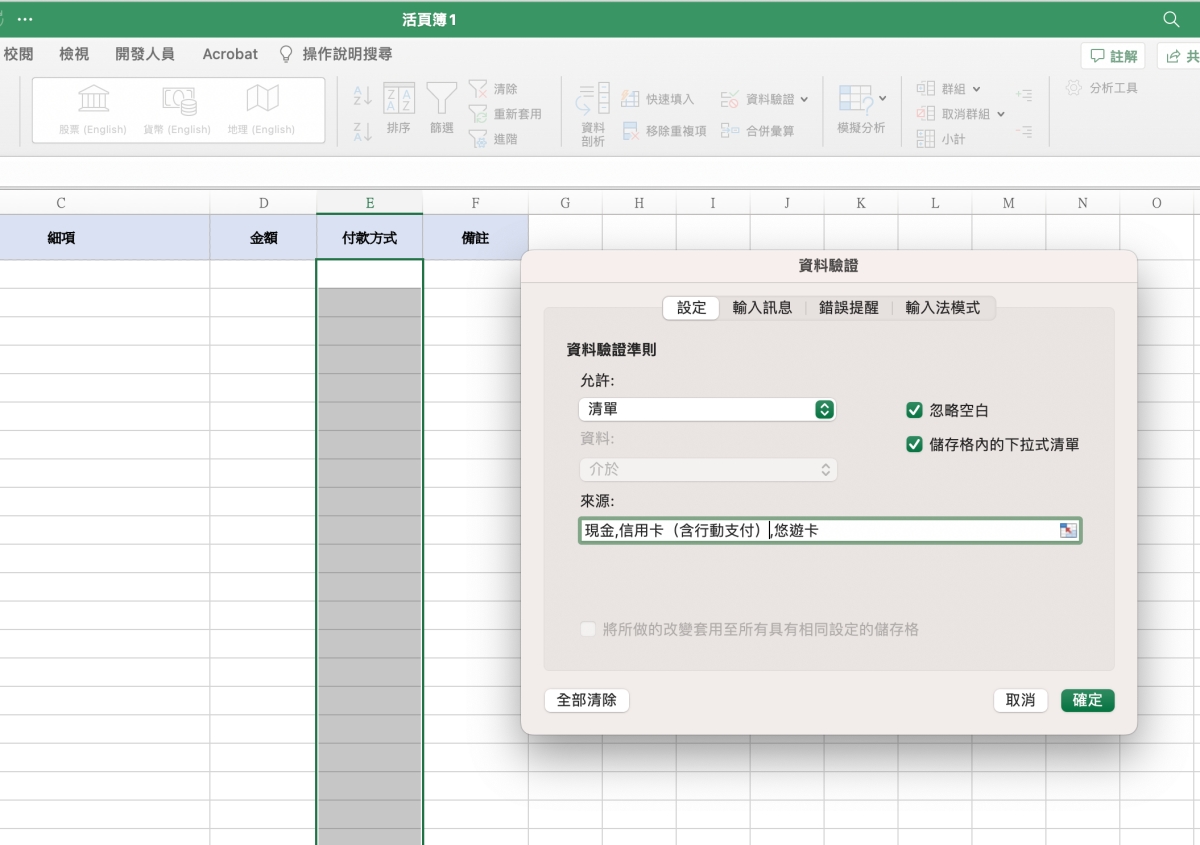Image resolution: width=1200 pixels, height=845 pixels.
Task: Click the range selector icon in 來源 field
Action: 1068,531
